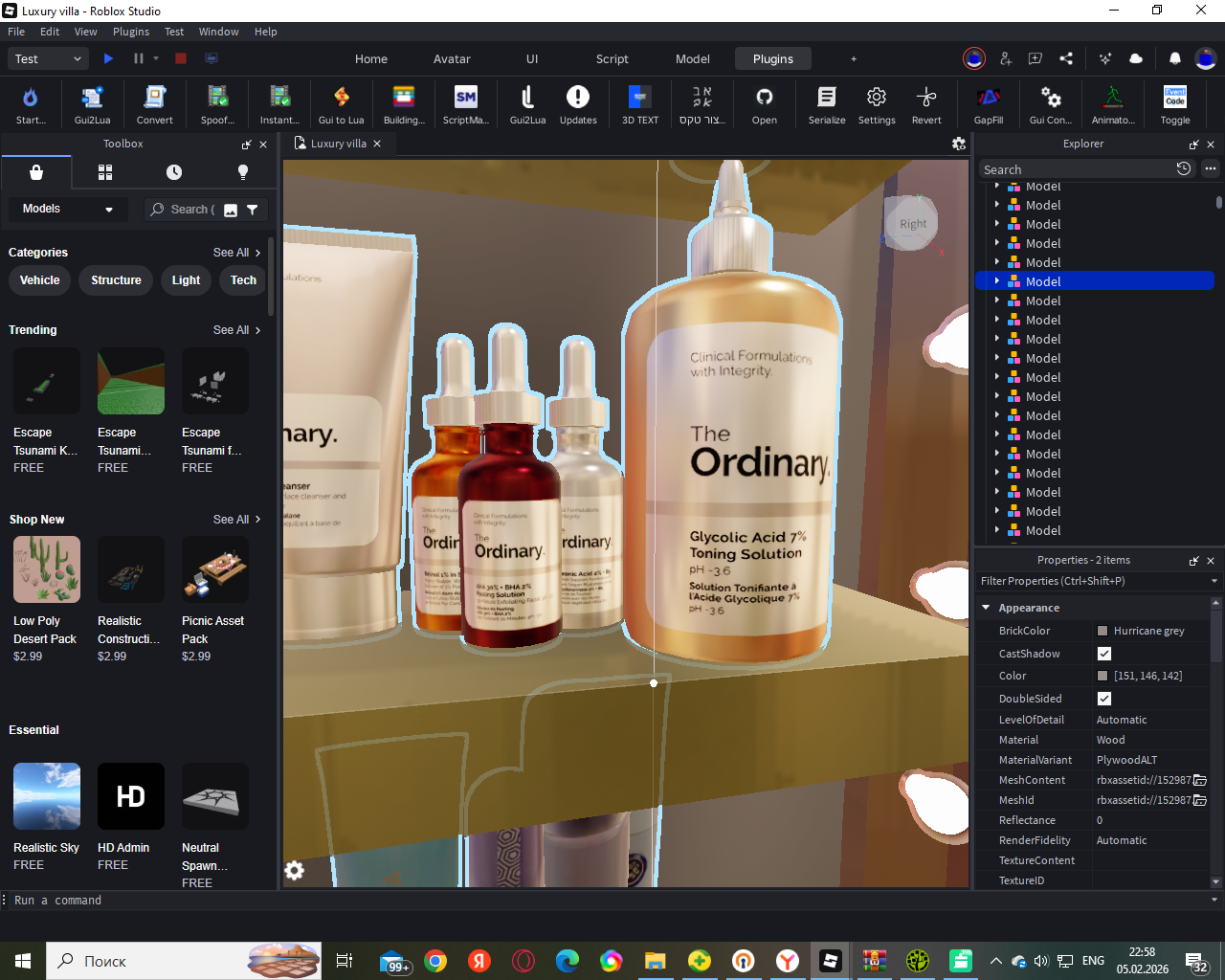Expand the highlighted Model tree item

pyautogui.click(x=997, y=281)
